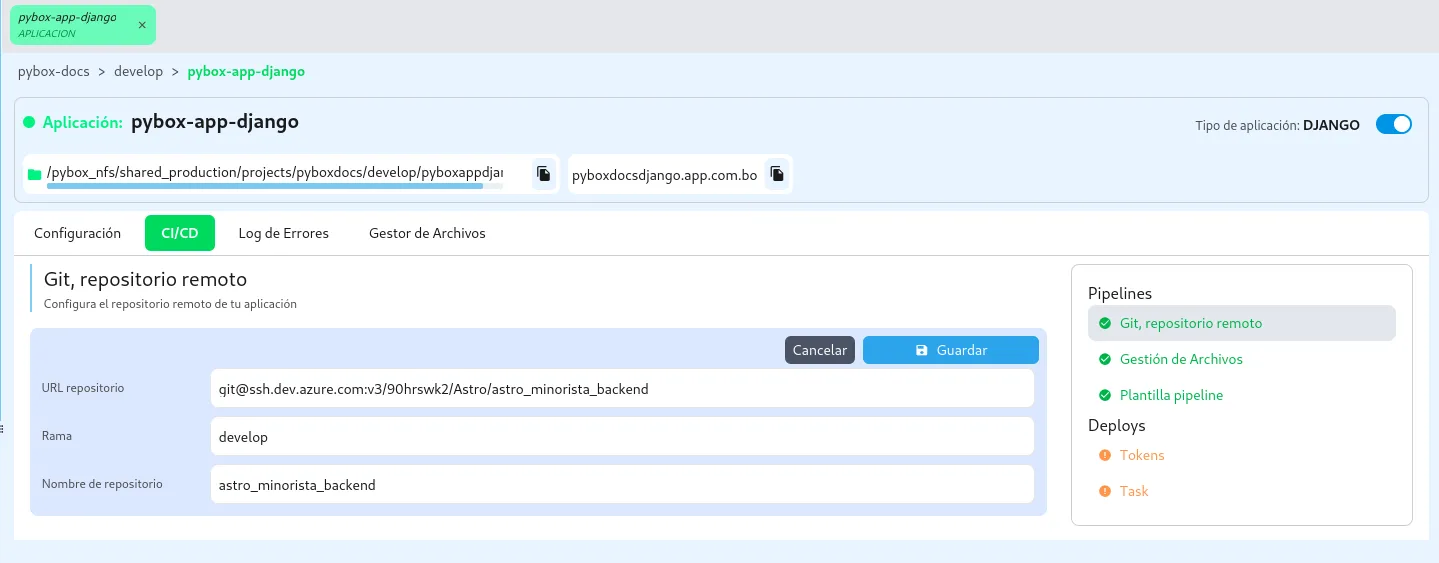1439x563 pixels.
Task: Click the project path text
Action: point(275,173)
